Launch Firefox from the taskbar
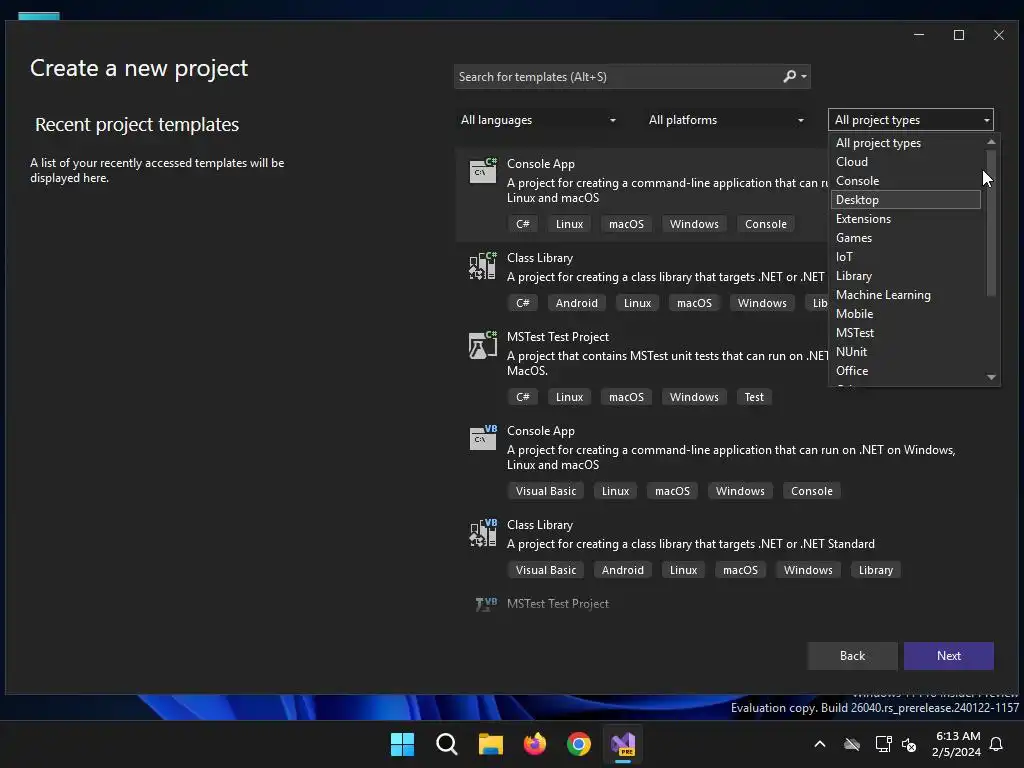The height and width of the screenshot is (768, 1024). point(535,744)
